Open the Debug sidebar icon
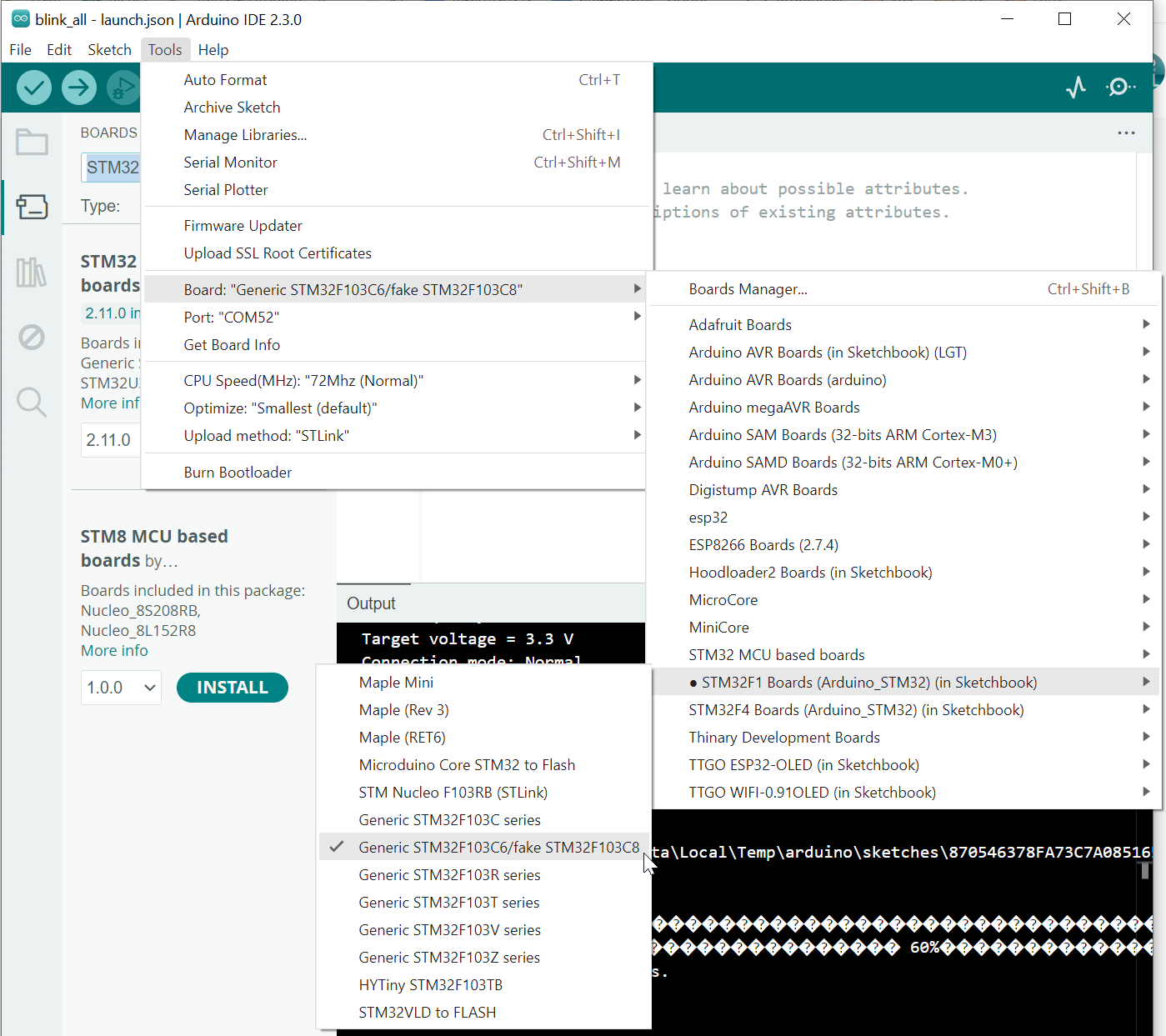The image size is (1166, 1036). (32, 338)
